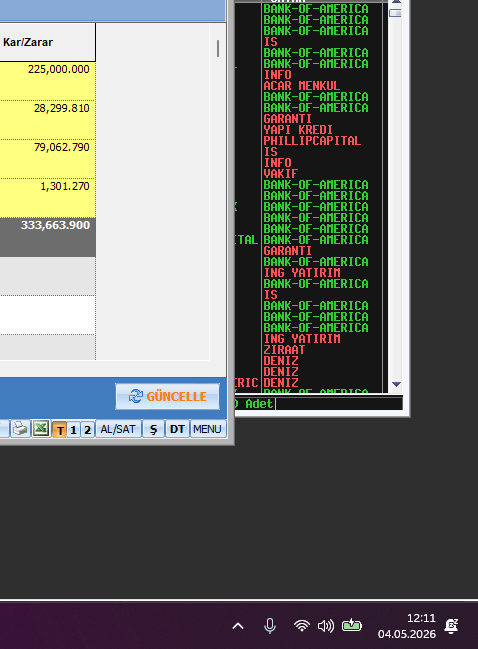Viewport: 478px width, 649px height.
Task: Click the up arrow of the broker list scrollbar
Action: 396,2
